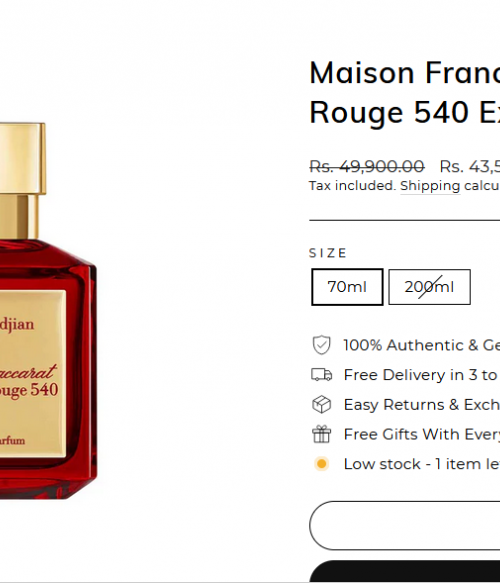Click the Maison Francis product title
Image resolution: width=500 pixels, height=583 pixels.
coord(404,92)
